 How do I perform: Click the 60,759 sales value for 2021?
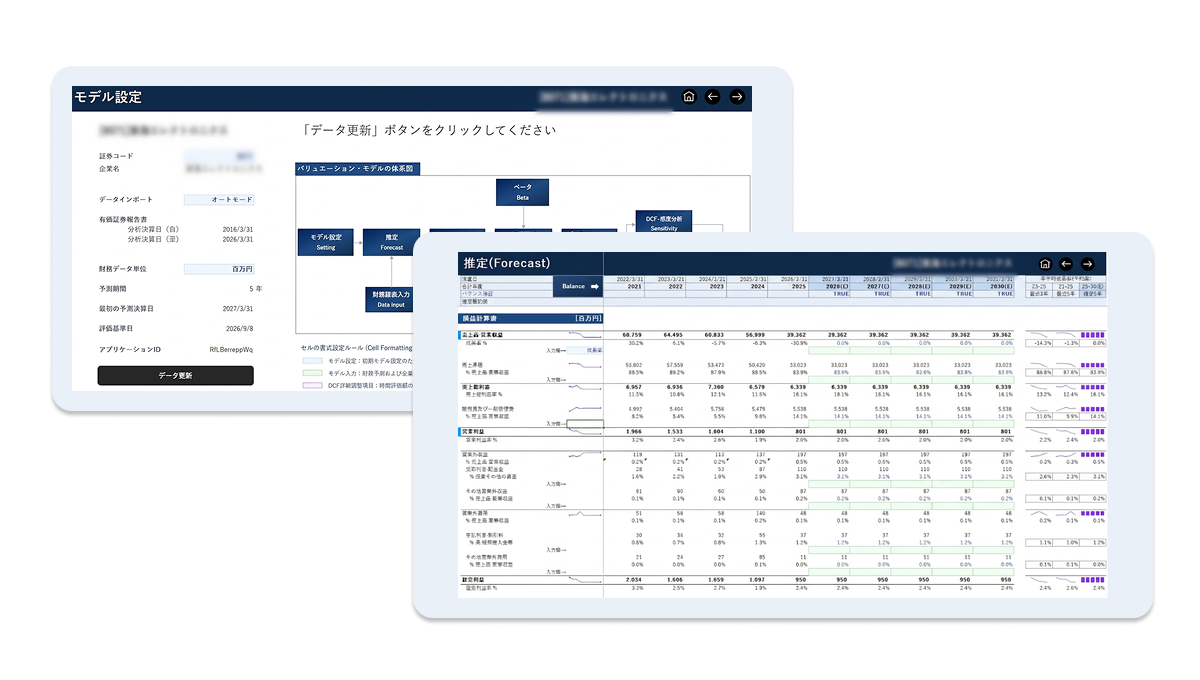(631, 335)
